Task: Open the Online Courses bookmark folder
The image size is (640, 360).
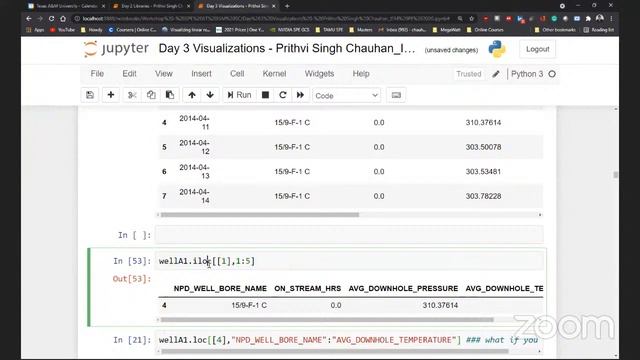Action: [x=485, y=30]
